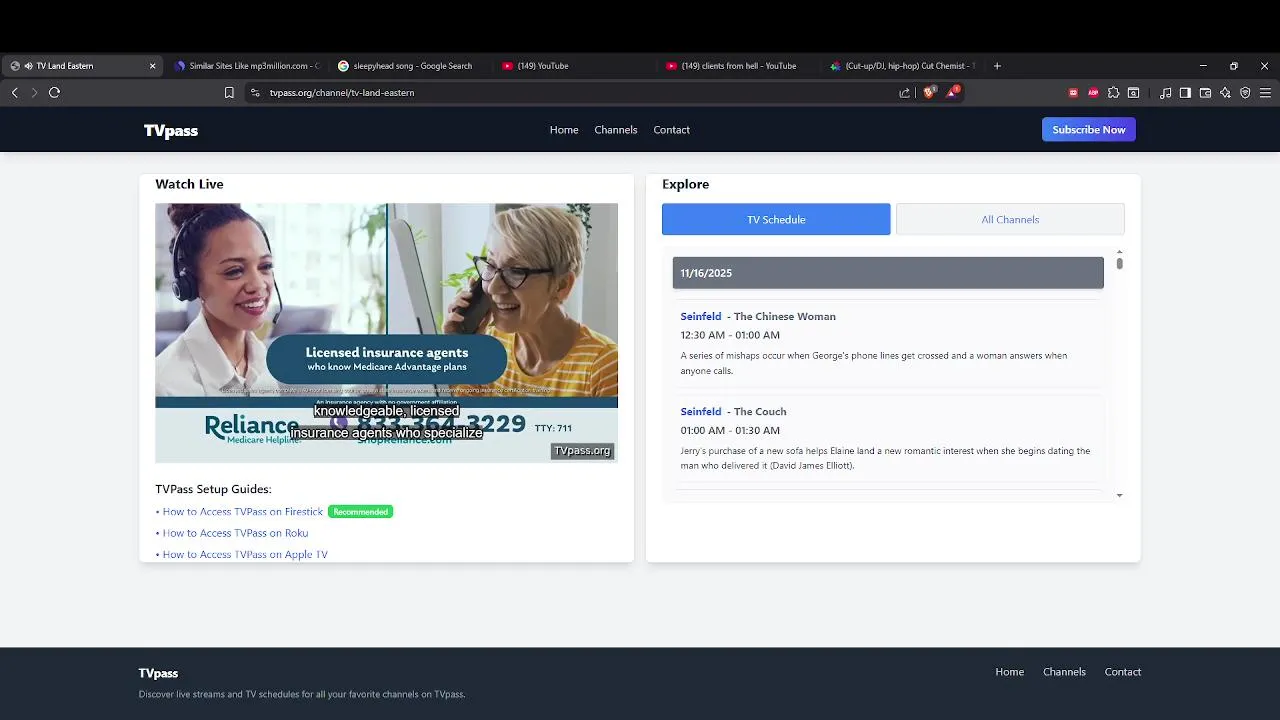Open the music note playlist icon

(x=1165, y=92)
